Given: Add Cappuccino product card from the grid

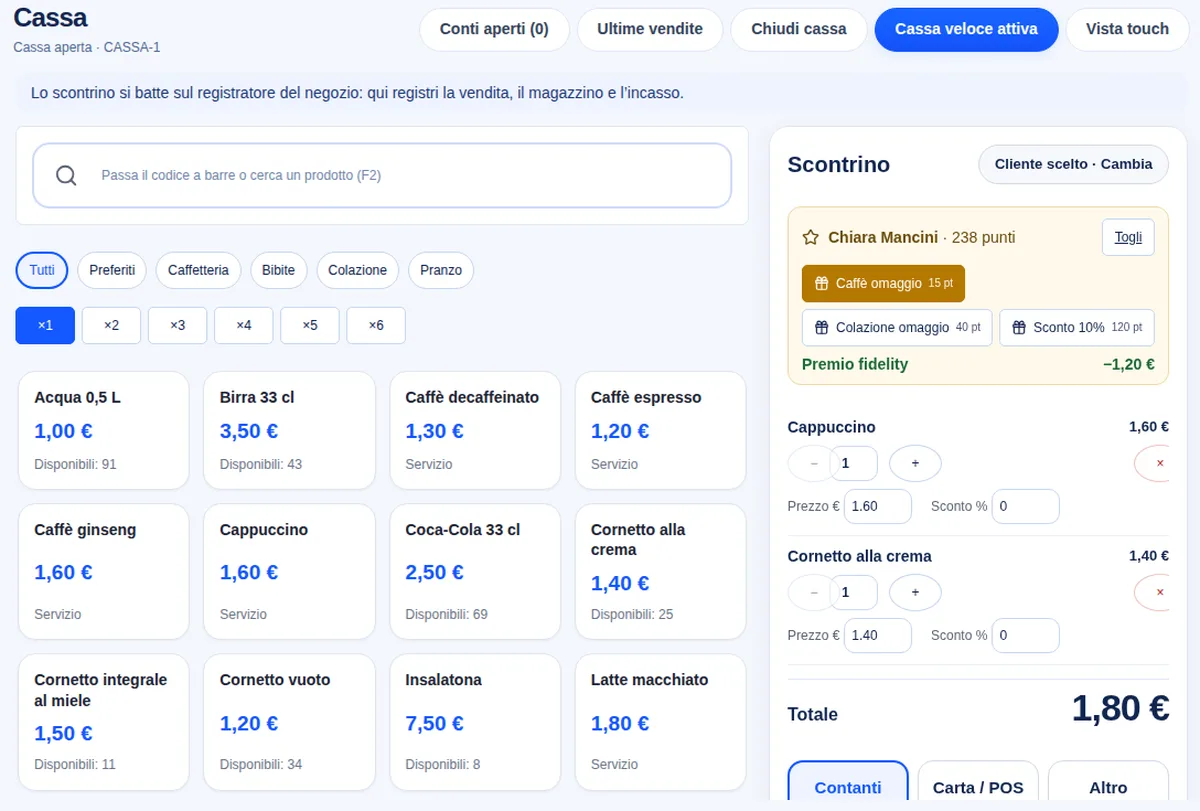Looking at the screenshot, I should [x=289, y=572].
